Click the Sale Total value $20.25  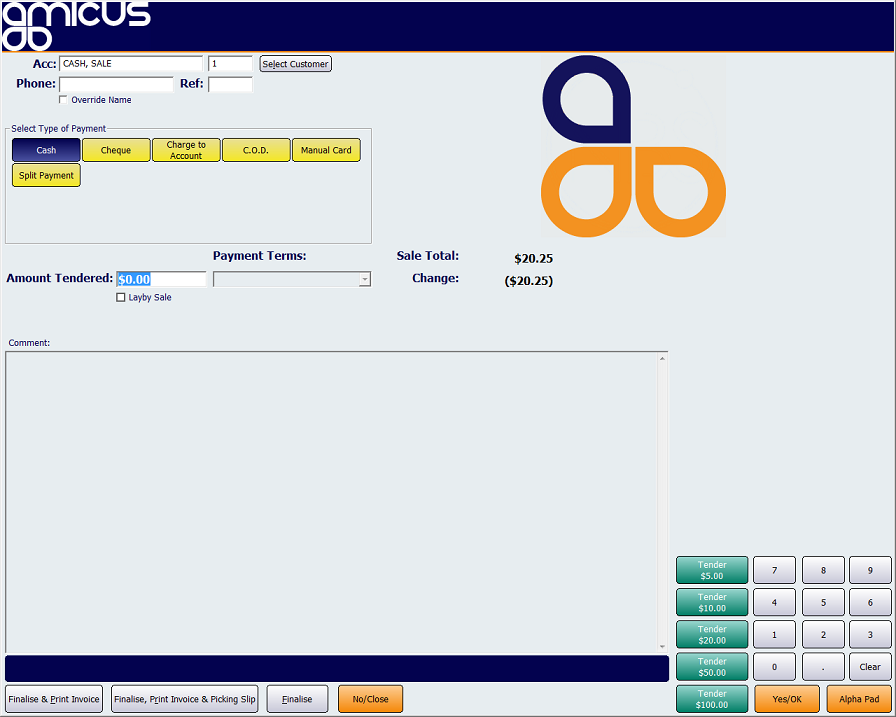click(534, 258)
